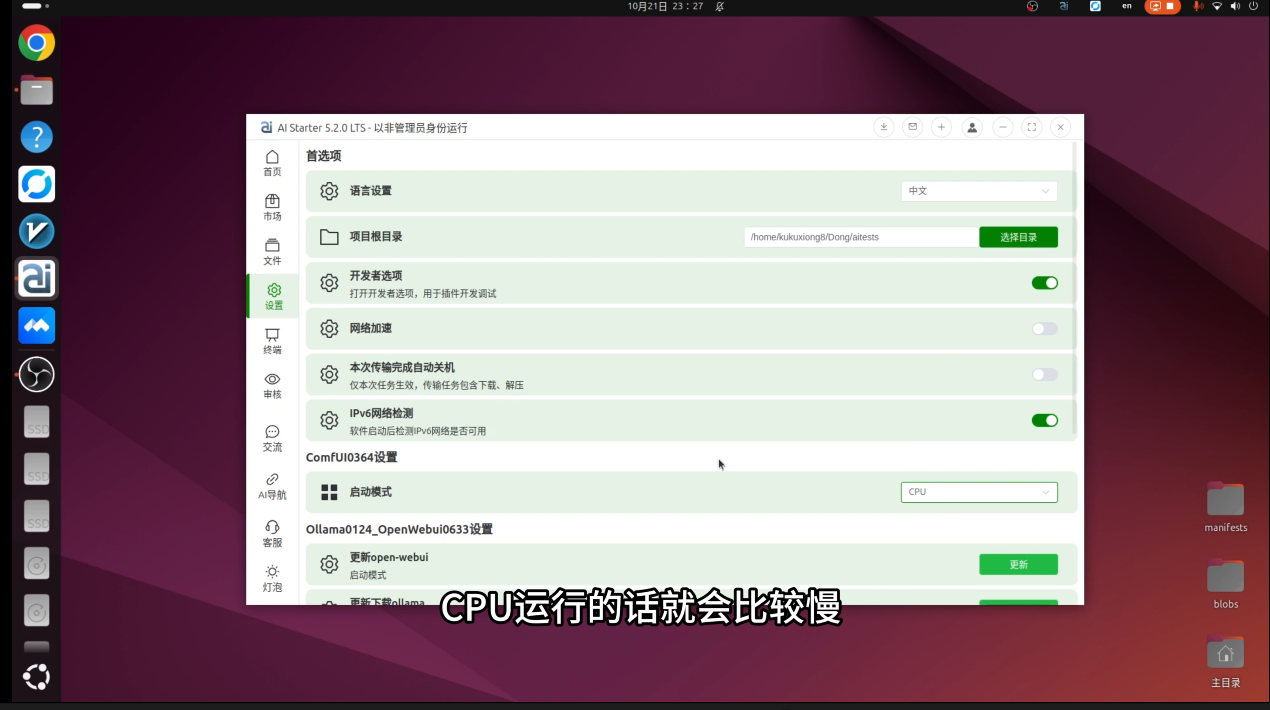The image size is (1270, 710).
Task: Launch Google Chrome from the dock
Action: point(37,43)
